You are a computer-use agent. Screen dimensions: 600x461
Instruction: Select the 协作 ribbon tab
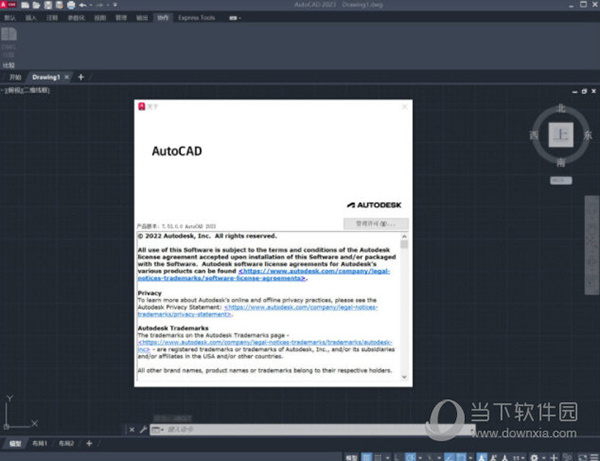(x=163, y=18)
